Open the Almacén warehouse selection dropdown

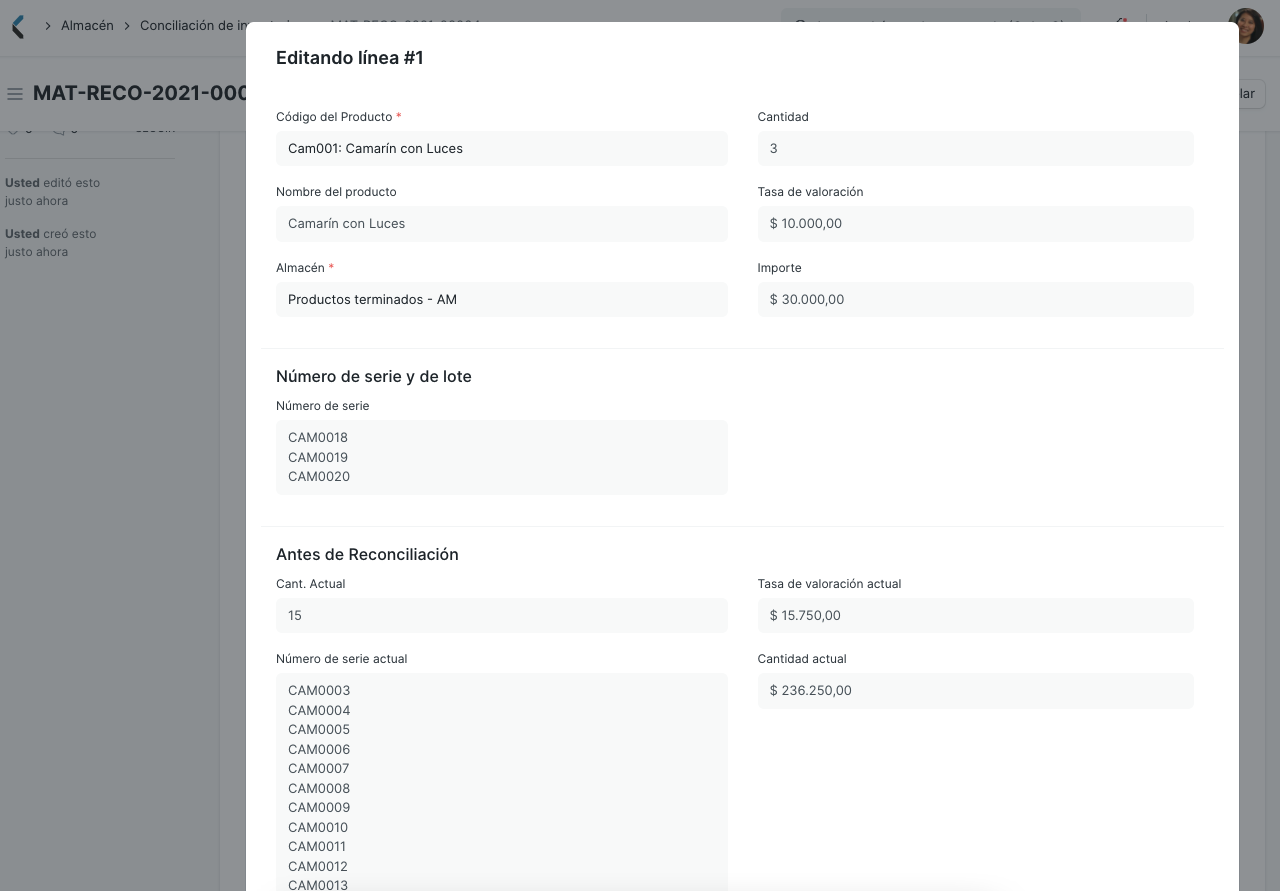(x=501, y=299)
